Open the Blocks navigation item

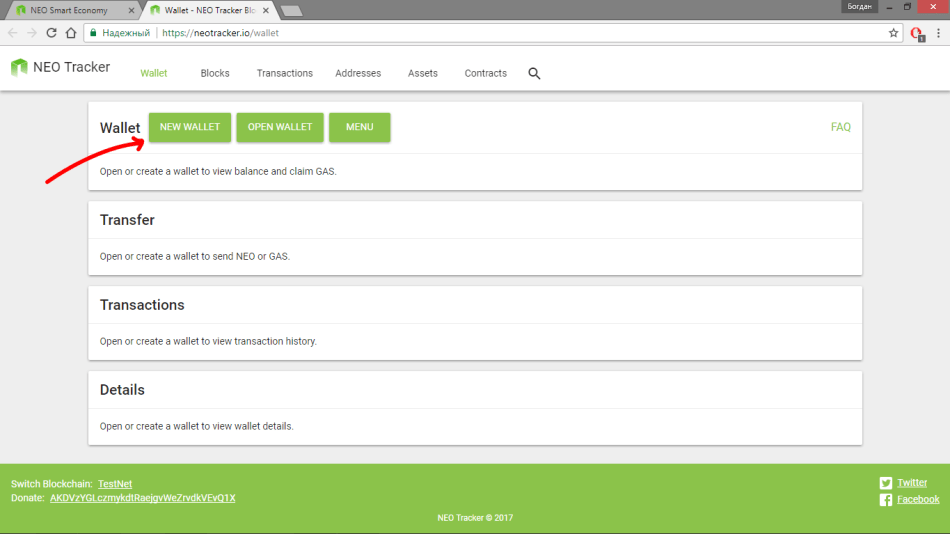(x=215, y=73)
